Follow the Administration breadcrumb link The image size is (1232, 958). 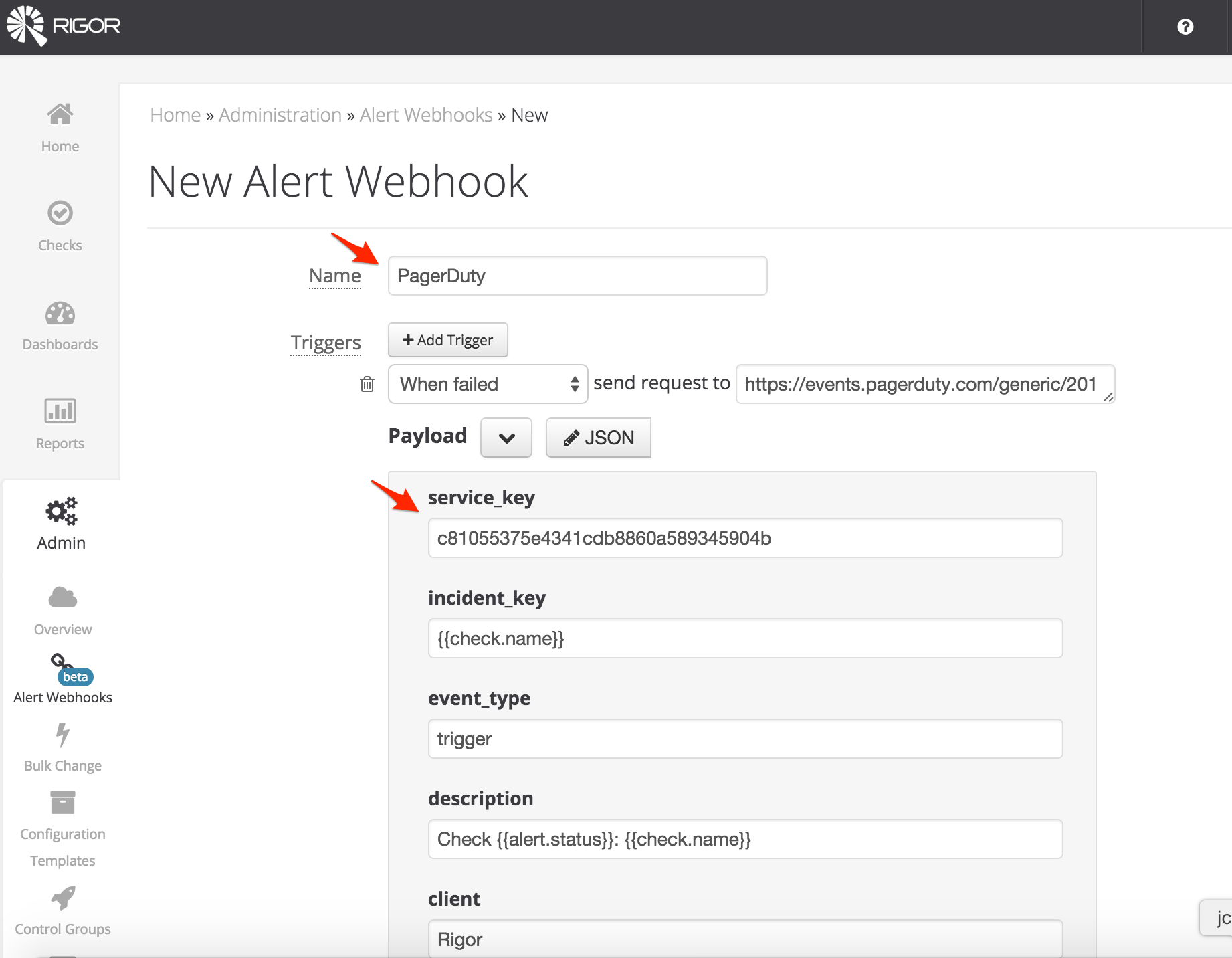click(x=280, y=115)
